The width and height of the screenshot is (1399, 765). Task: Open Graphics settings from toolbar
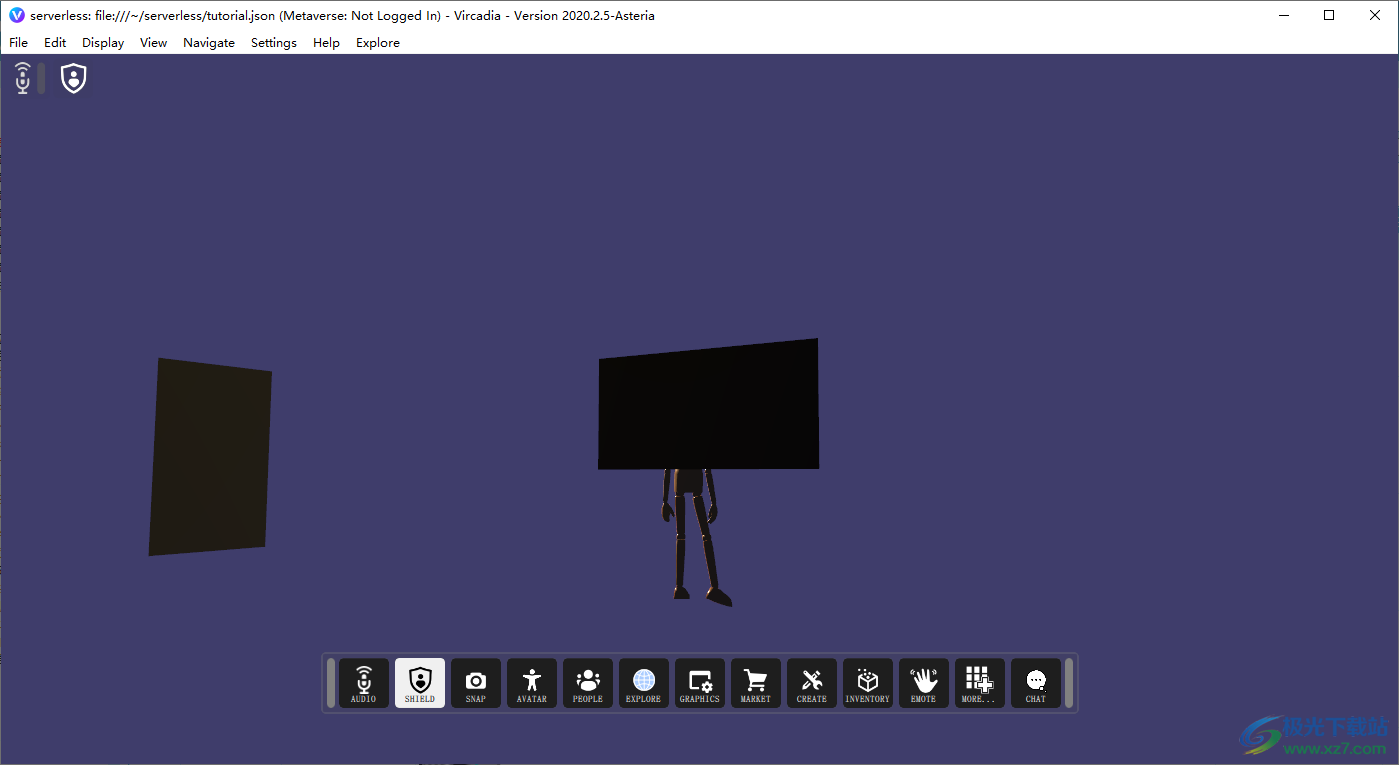pyautogui.click(x=700, y=683)
